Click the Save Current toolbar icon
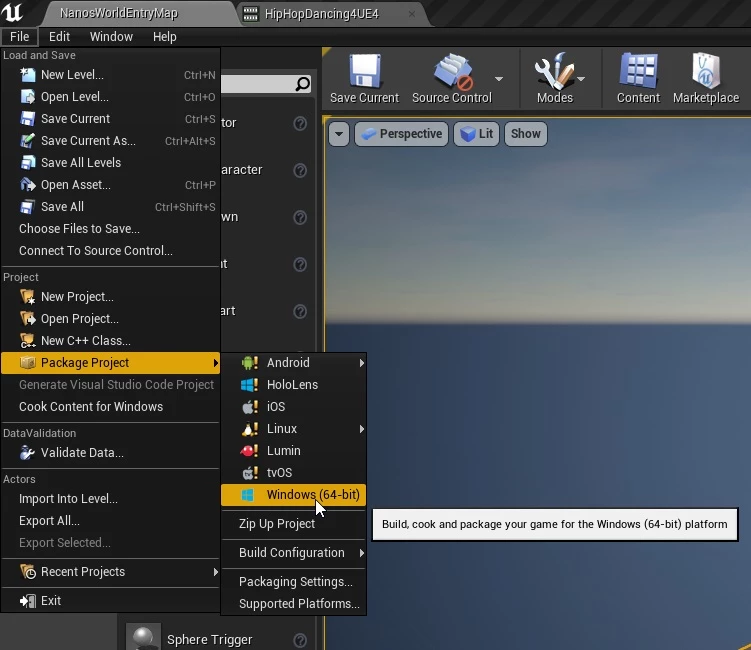The image size is (751, 650). click(x=364, y=71)
